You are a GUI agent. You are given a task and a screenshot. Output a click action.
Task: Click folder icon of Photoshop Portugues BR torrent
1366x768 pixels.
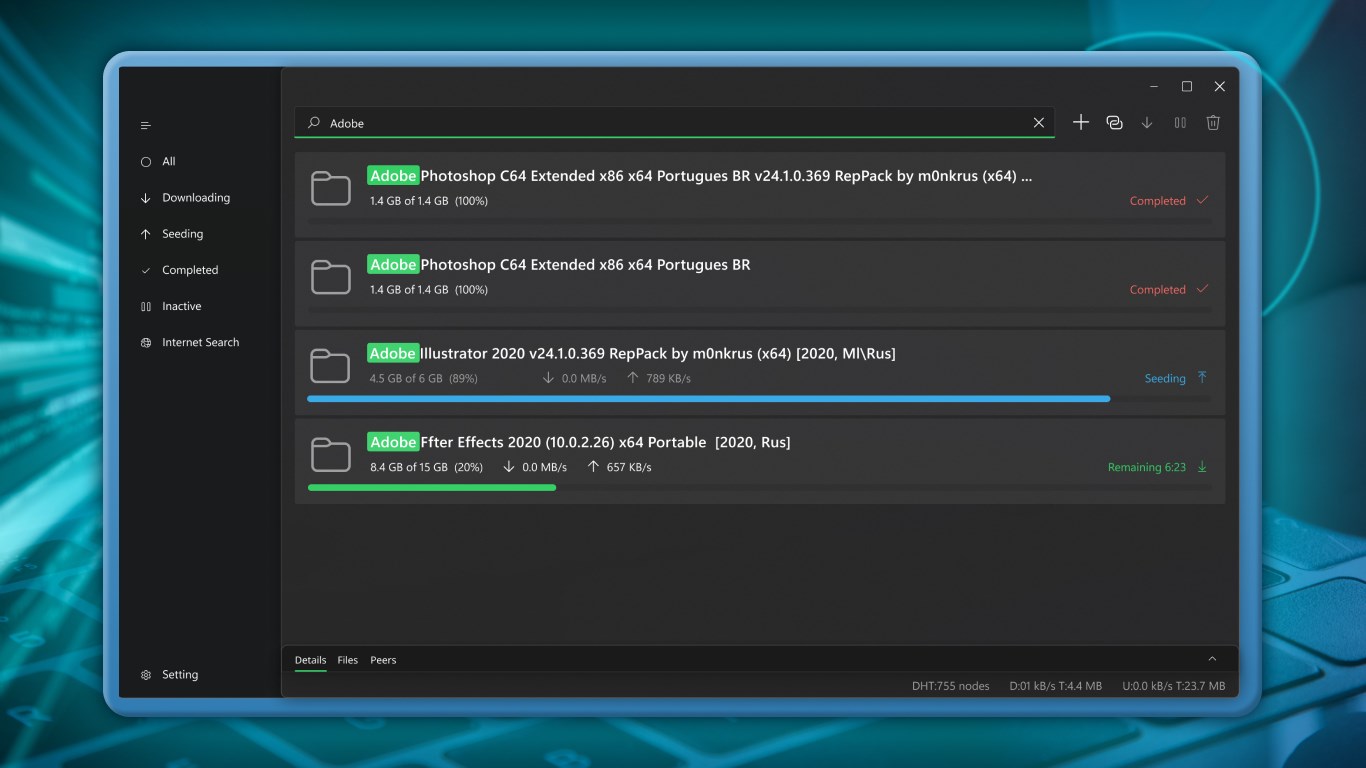(x=330, y=277)
